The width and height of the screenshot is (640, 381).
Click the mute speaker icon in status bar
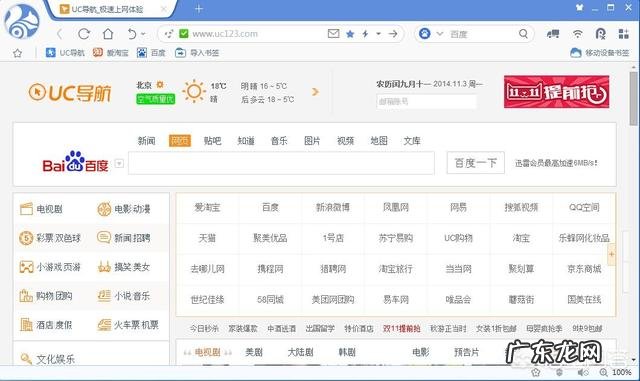point(582,372)
